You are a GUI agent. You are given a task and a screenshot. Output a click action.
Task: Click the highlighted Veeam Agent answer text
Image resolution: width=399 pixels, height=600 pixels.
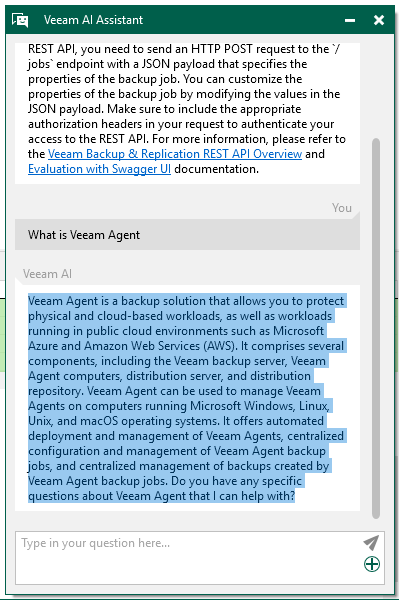point(187,398)
